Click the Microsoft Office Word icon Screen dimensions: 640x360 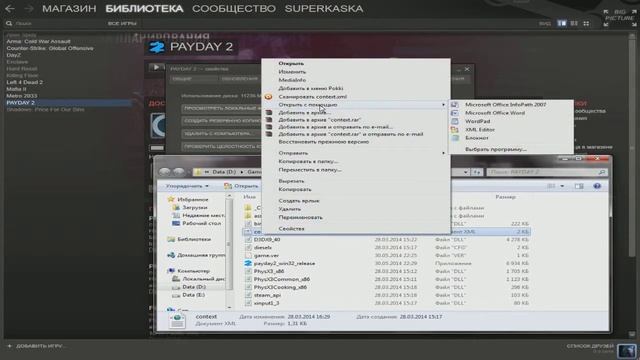click(455, 113)
